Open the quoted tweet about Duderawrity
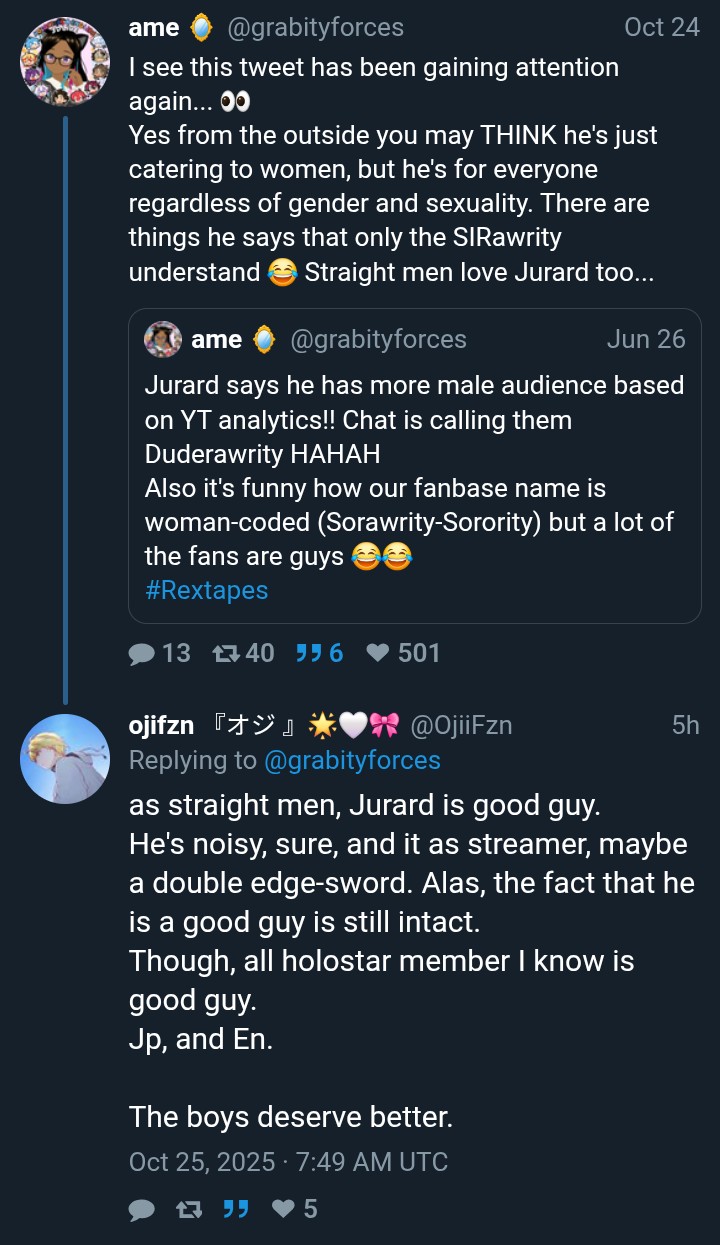 tap(415, 466)
